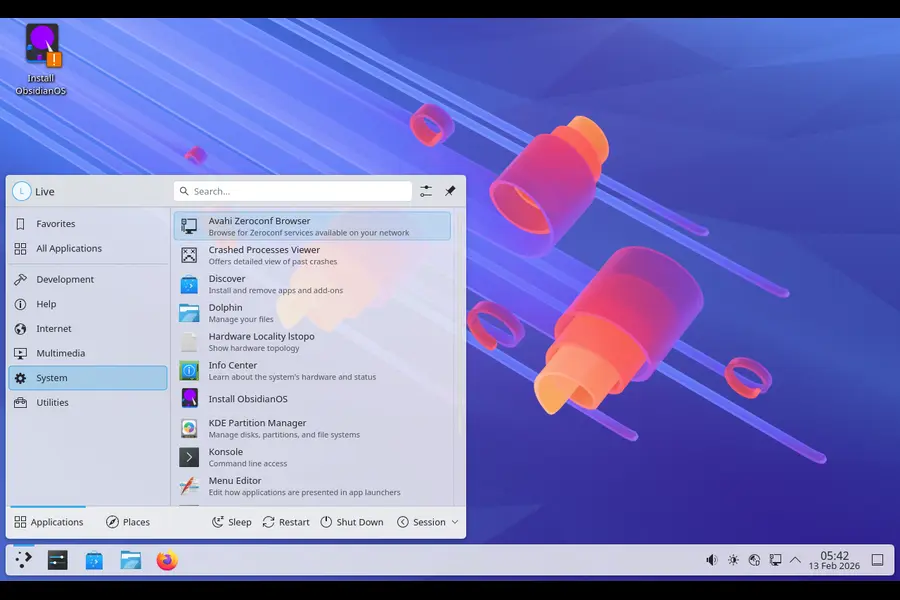This screenshot has height=600, width=900.
Task: Open the Info Center application
Action: [x=232, y=369]
